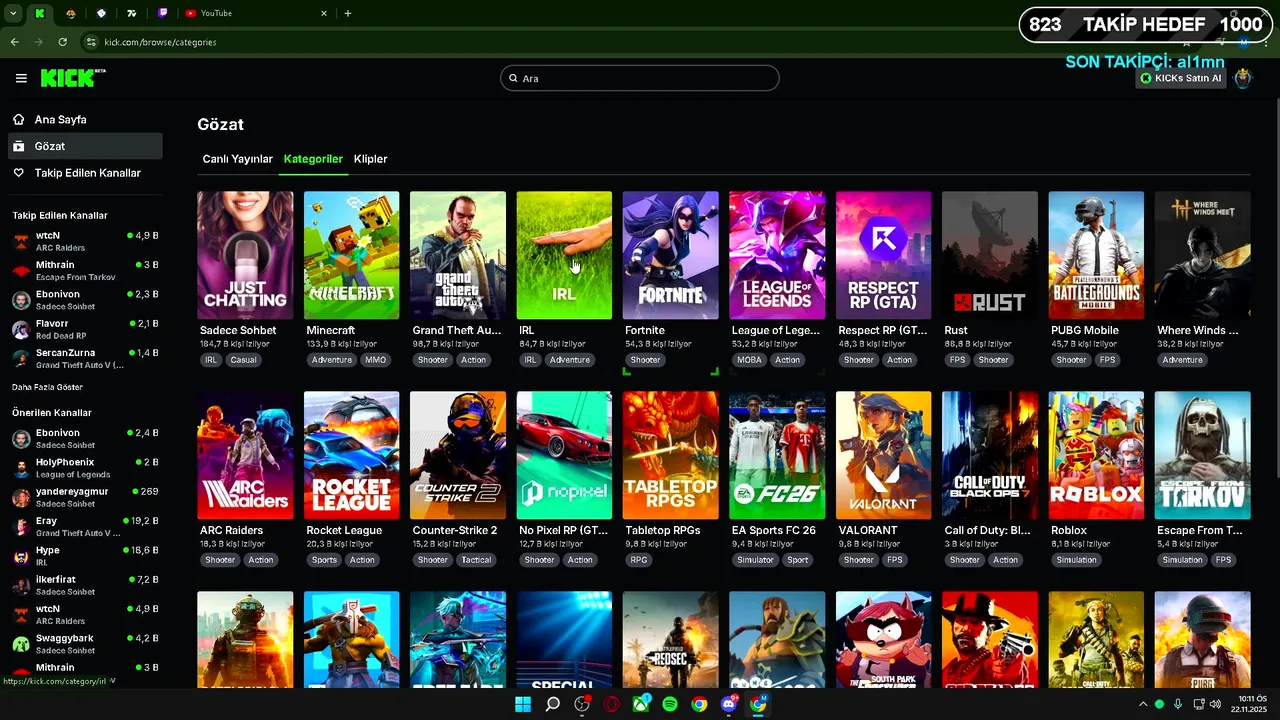This screenshot has height=720, width=1280.
Task: Open Windows Start menu
Action: coord(523,704)
